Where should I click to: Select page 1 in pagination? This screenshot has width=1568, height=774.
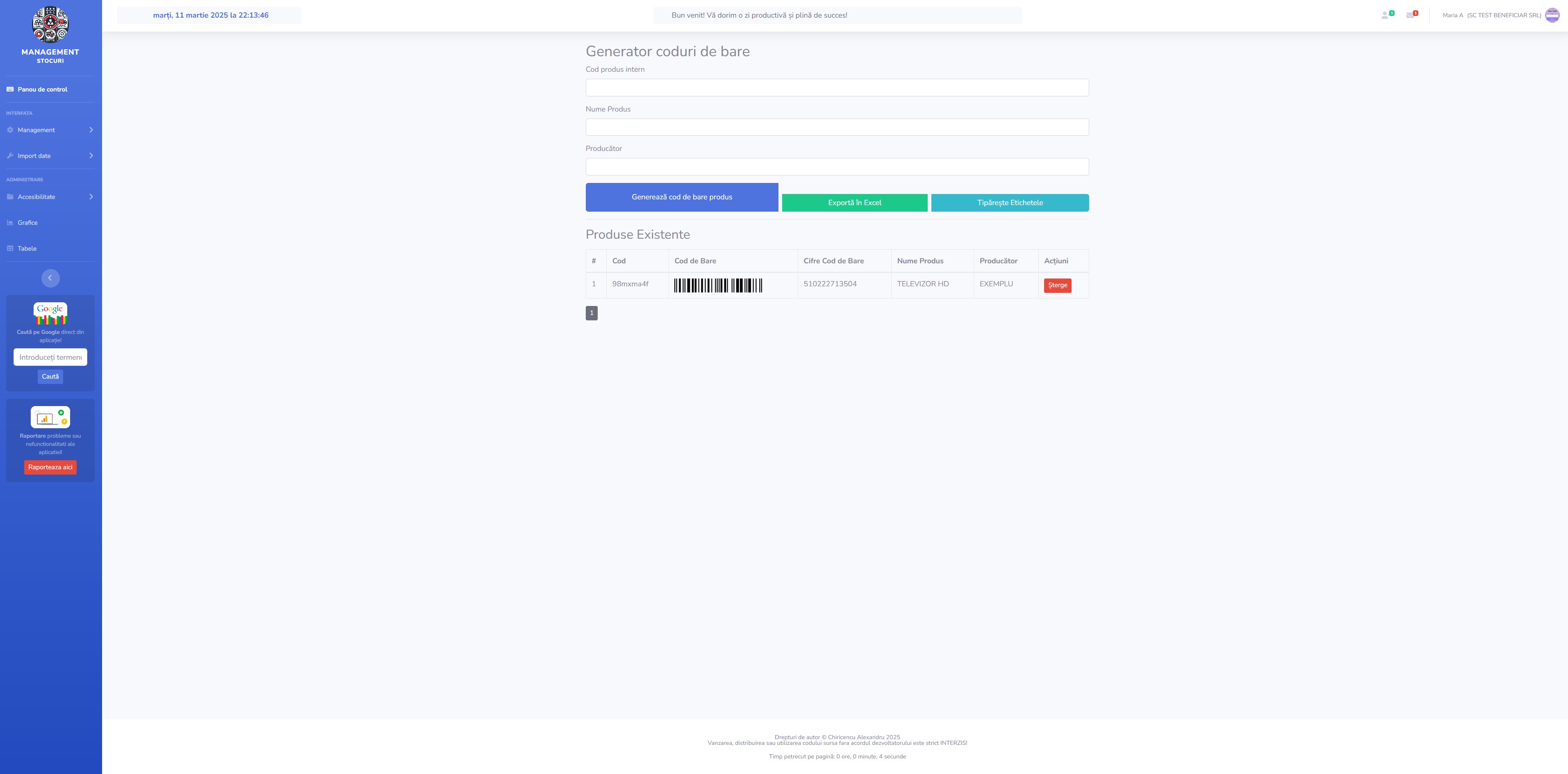click(591, 313)
